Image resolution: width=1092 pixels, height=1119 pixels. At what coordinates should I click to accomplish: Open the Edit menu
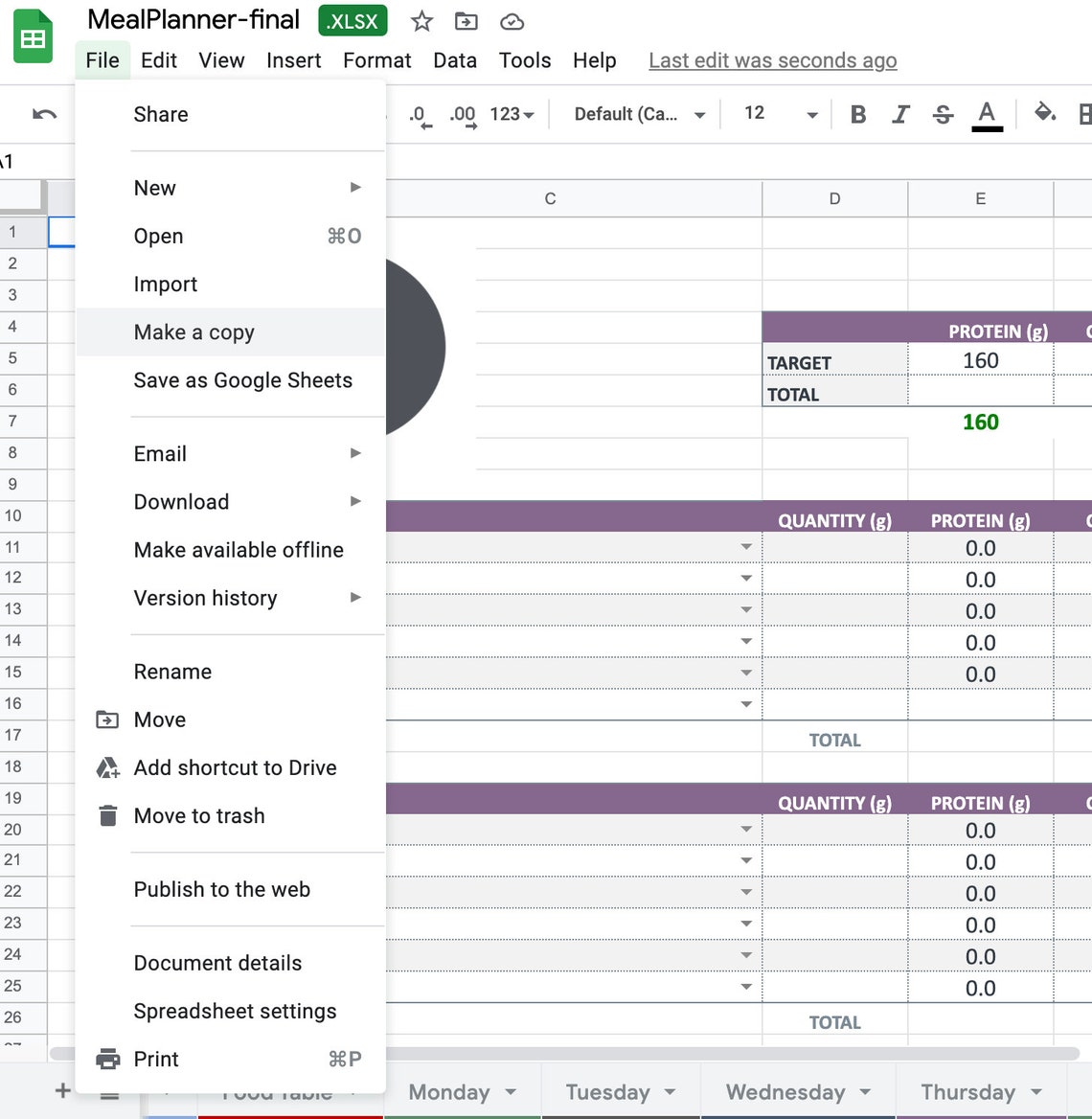coord(158,60)
